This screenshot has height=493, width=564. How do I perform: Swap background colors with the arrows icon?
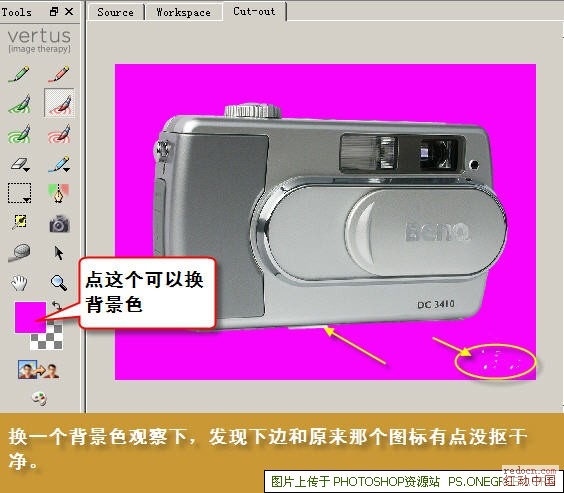coord(56,306)
